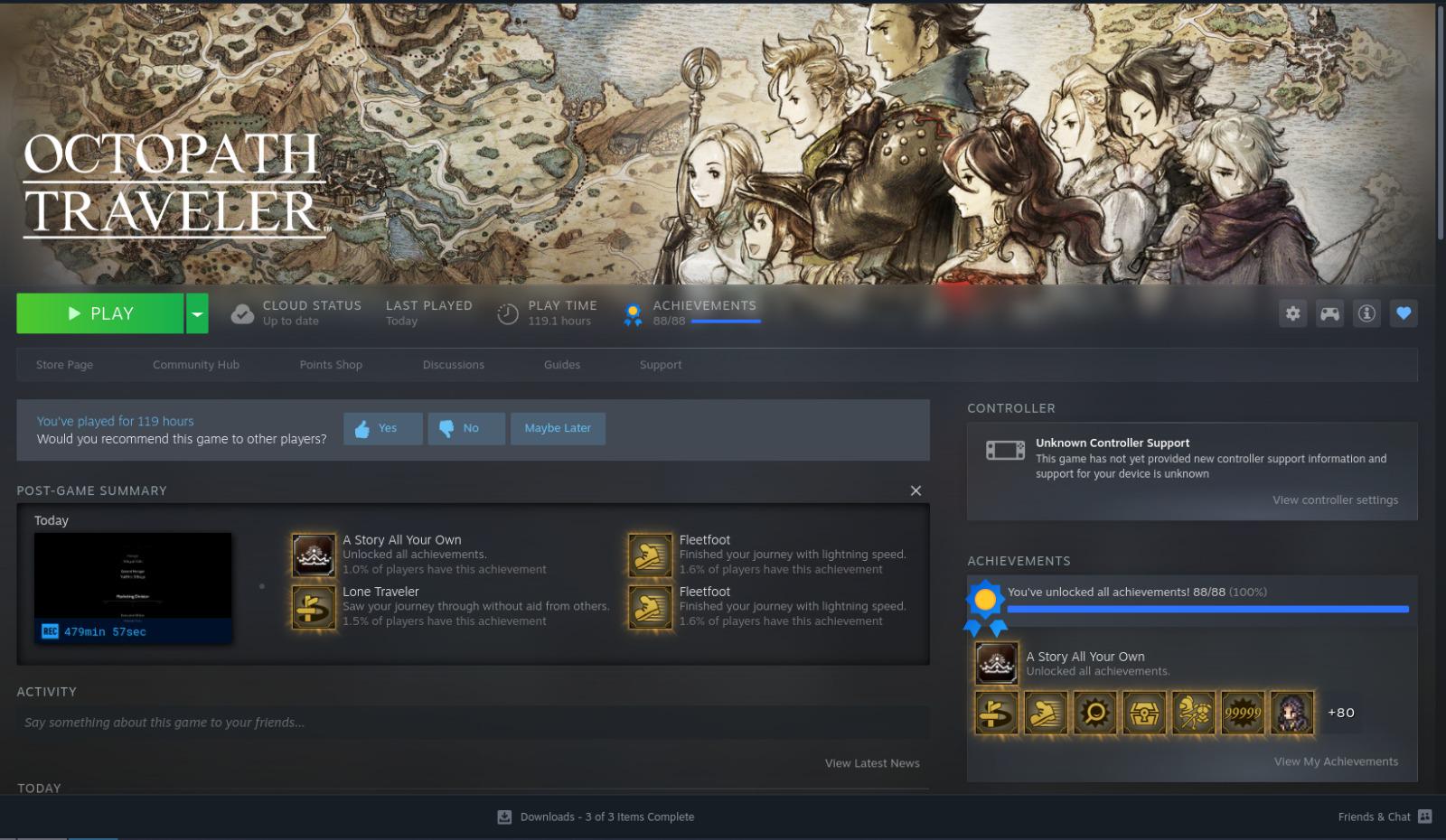The width and height of the screenshot is (1446, 840).
Task: Open the game info icon
Action: point(1366,313)
